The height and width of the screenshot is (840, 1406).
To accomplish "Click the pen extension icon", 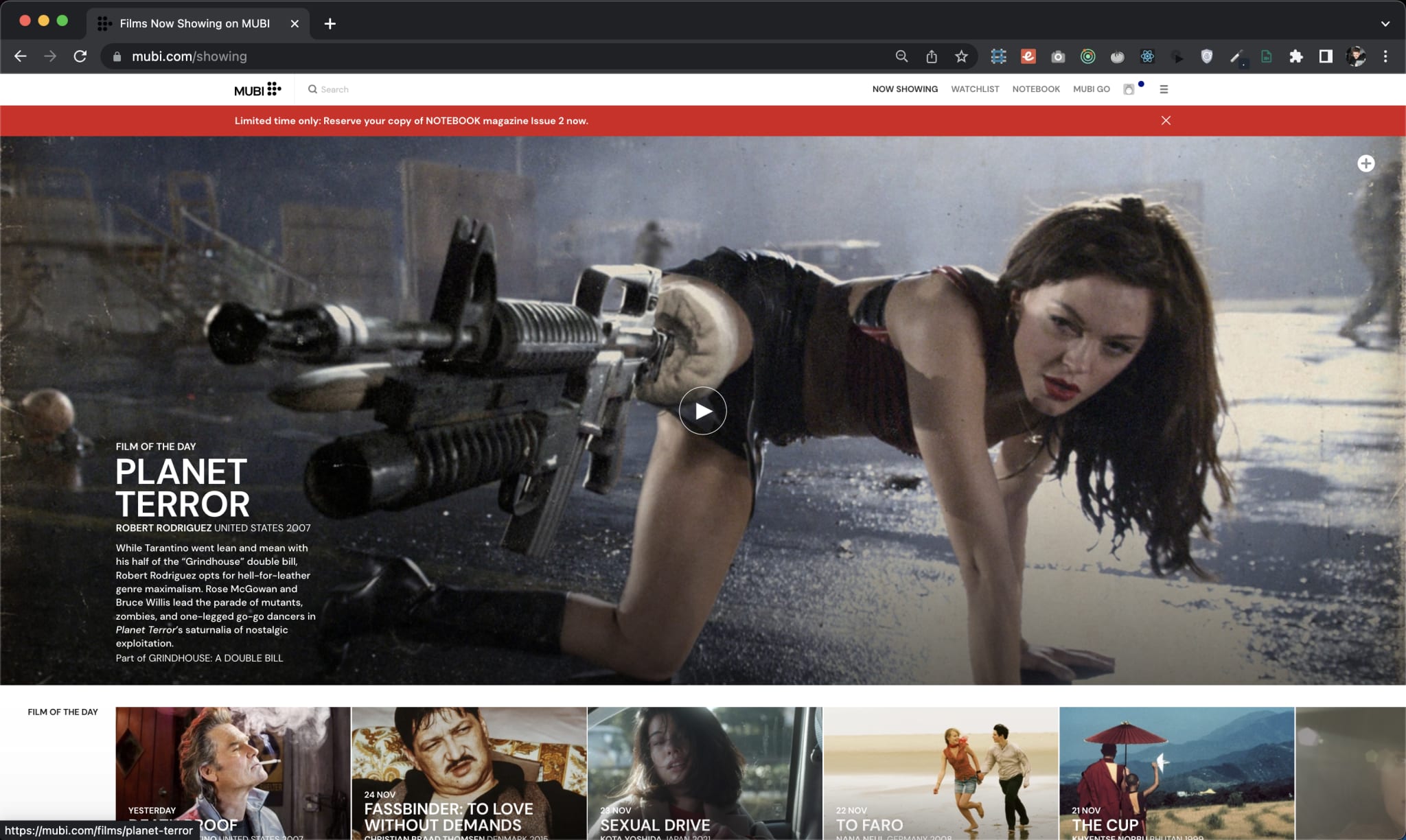I will click(1236, 56).
